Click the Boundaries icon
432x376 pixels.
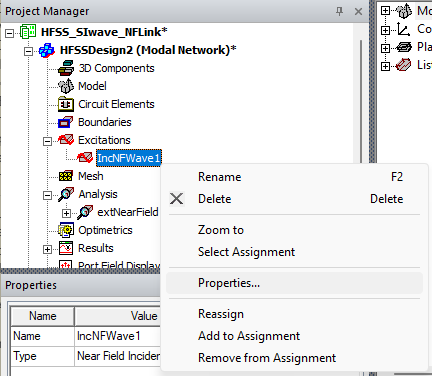66,122
